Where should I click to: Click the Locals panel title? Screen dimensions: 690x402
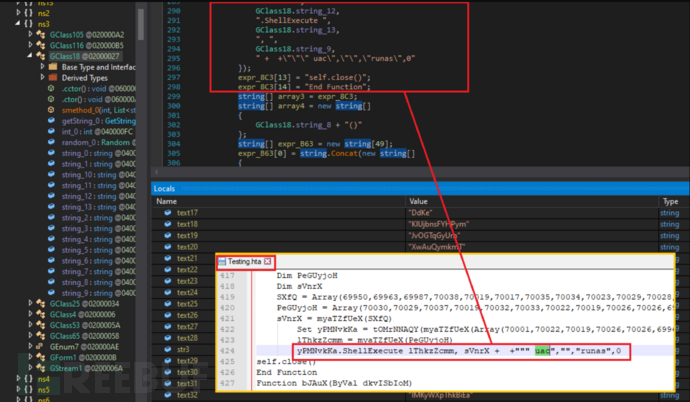pyautogui.click(x=164, y=189)
